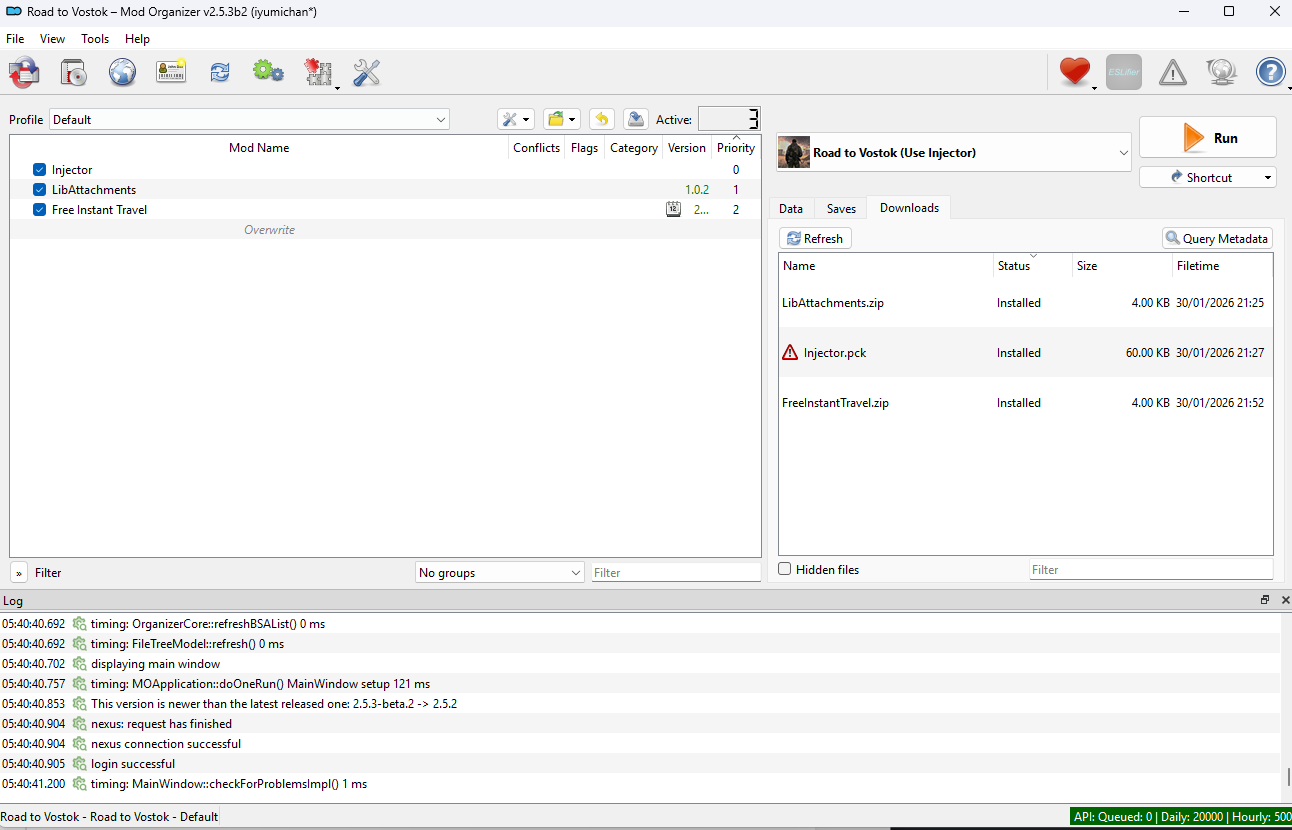Click the Refresh arrows toolbar icon
The width and height of the screenshot is (1292, 830).
coord(219,72)
